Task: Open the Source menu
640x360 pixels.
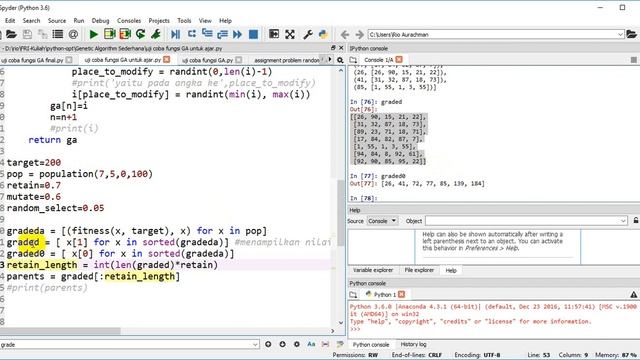Action: pos(57,20)
